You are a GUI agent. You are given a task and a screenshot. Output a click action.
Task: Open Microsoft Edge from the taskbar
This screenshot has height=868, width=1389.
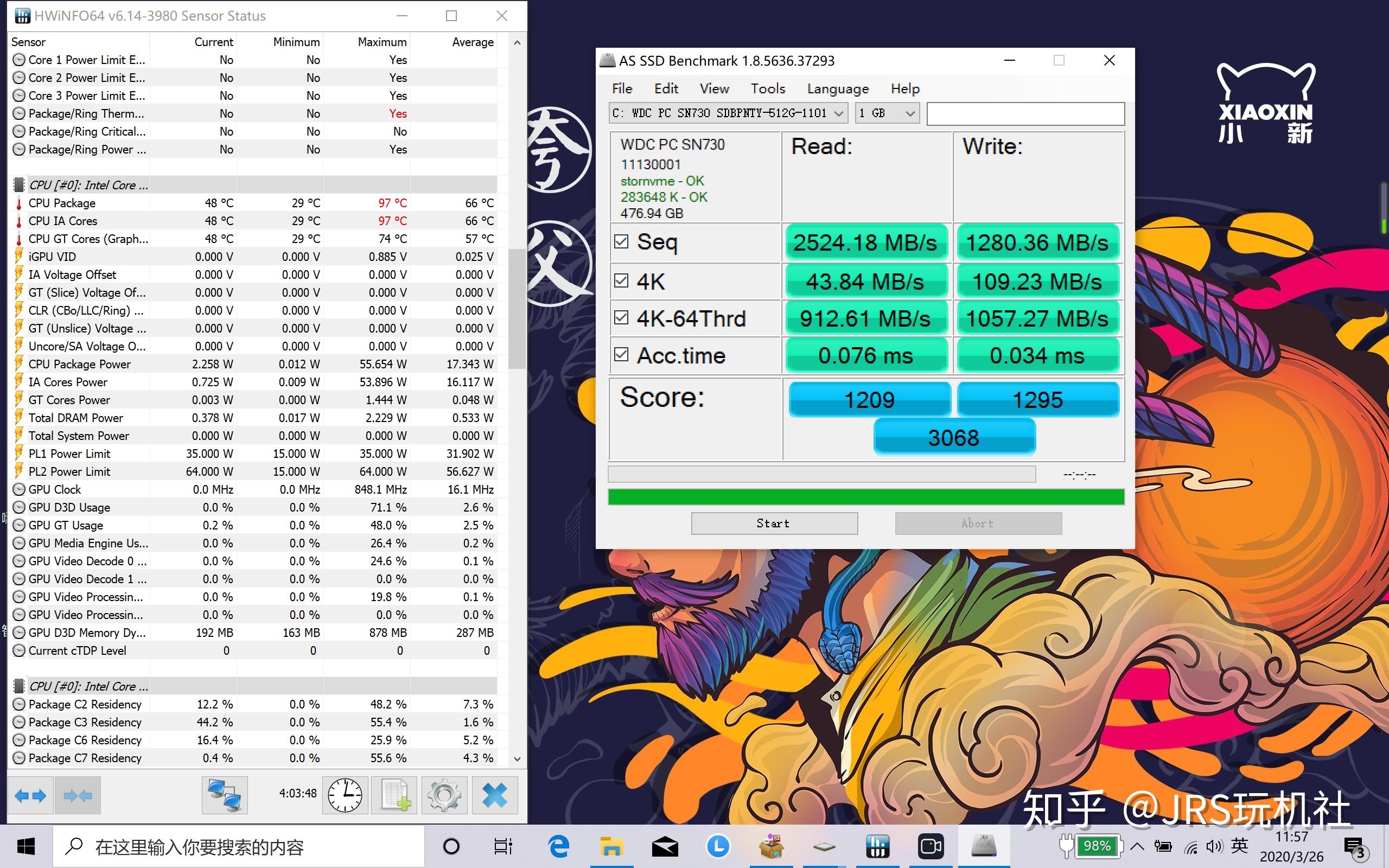coord(558,846)
